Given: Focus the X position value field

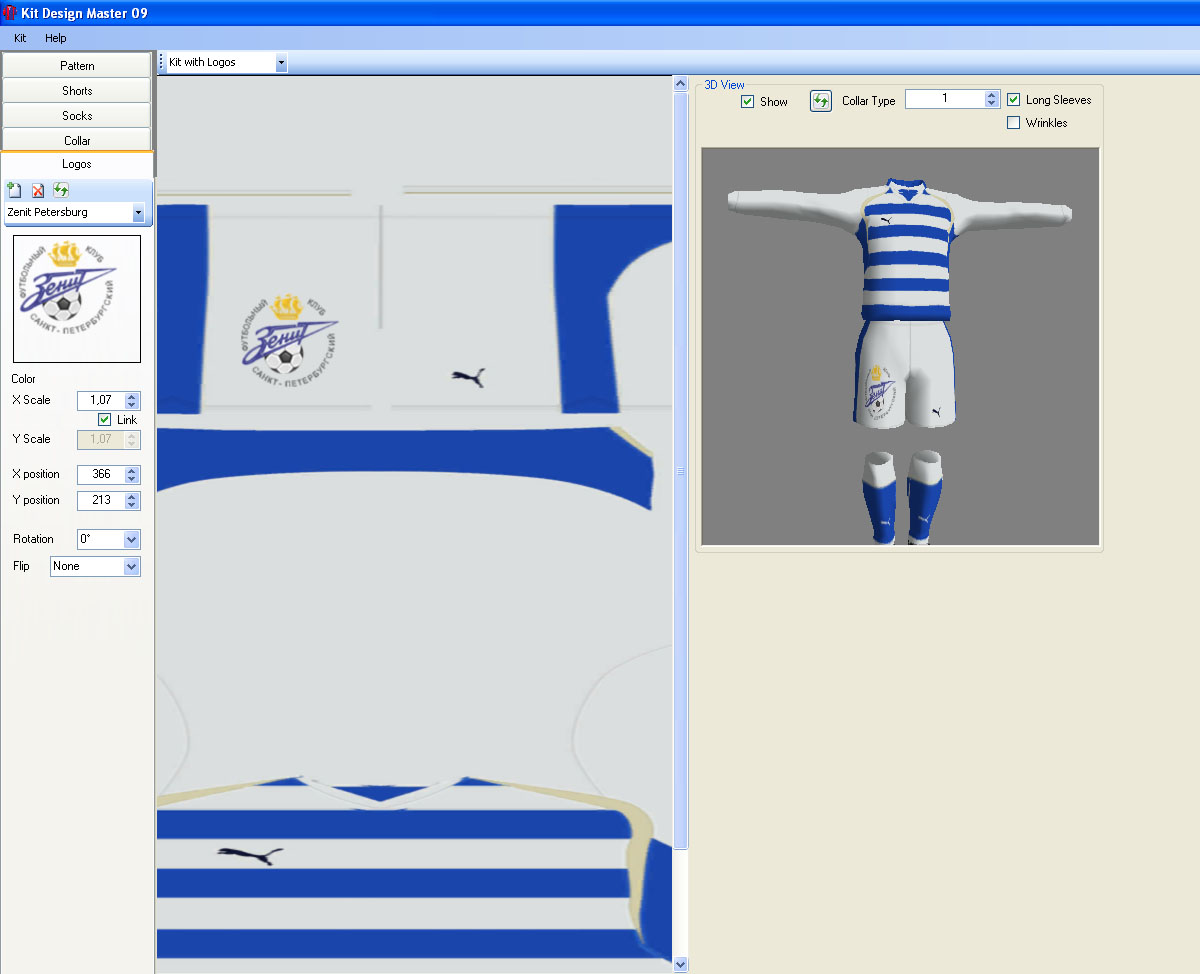Looking at the screenshot, I should [x=101, y=474].
